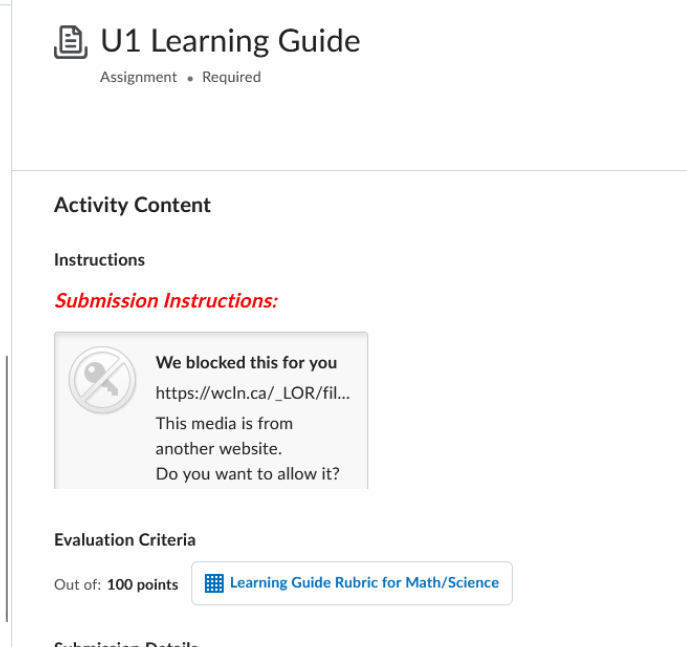Click the blocked media key icon

click(x=101, y=381)
